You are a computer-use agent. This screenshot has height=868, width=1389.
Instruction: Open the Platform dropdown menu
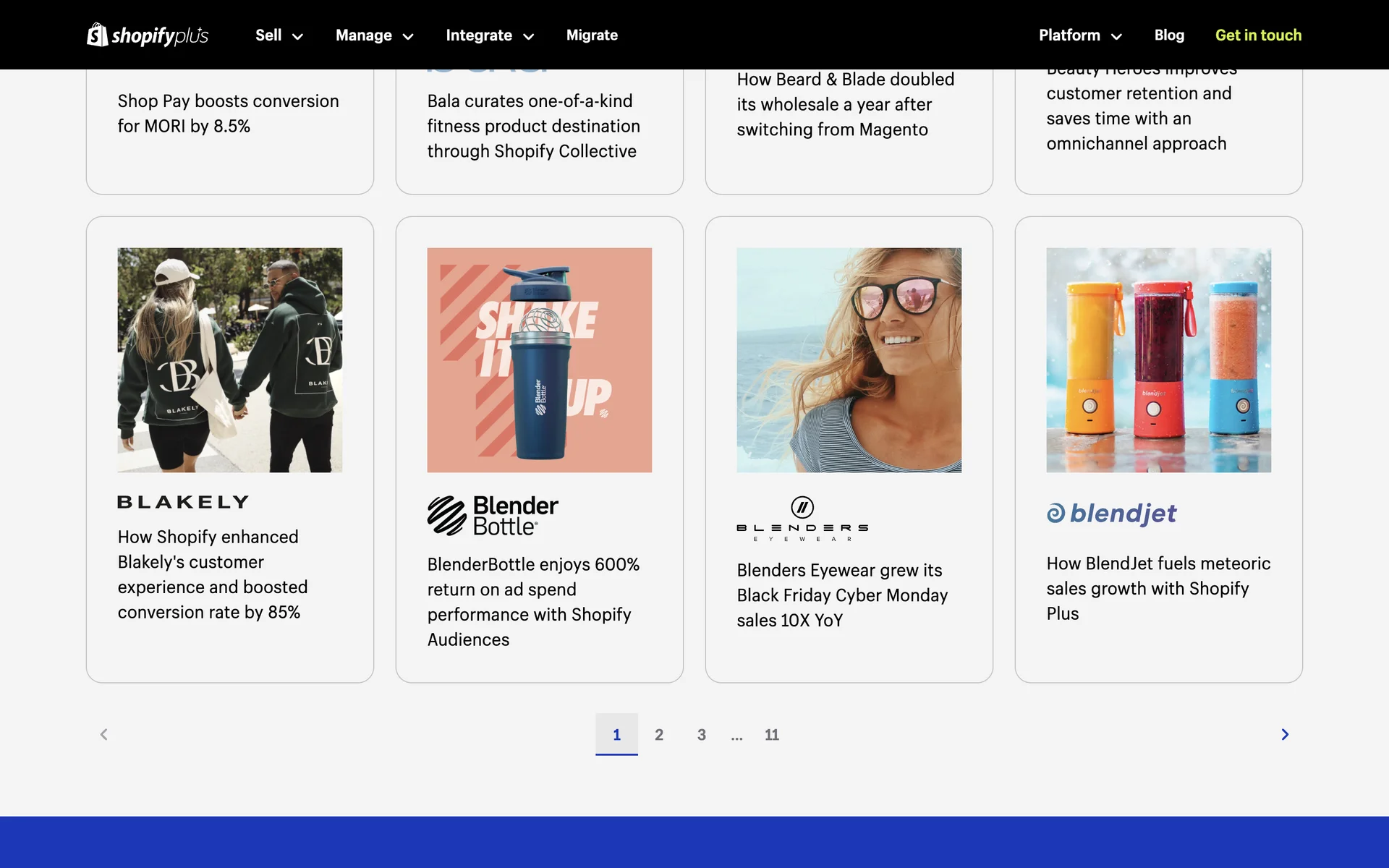coord(1080,35)
